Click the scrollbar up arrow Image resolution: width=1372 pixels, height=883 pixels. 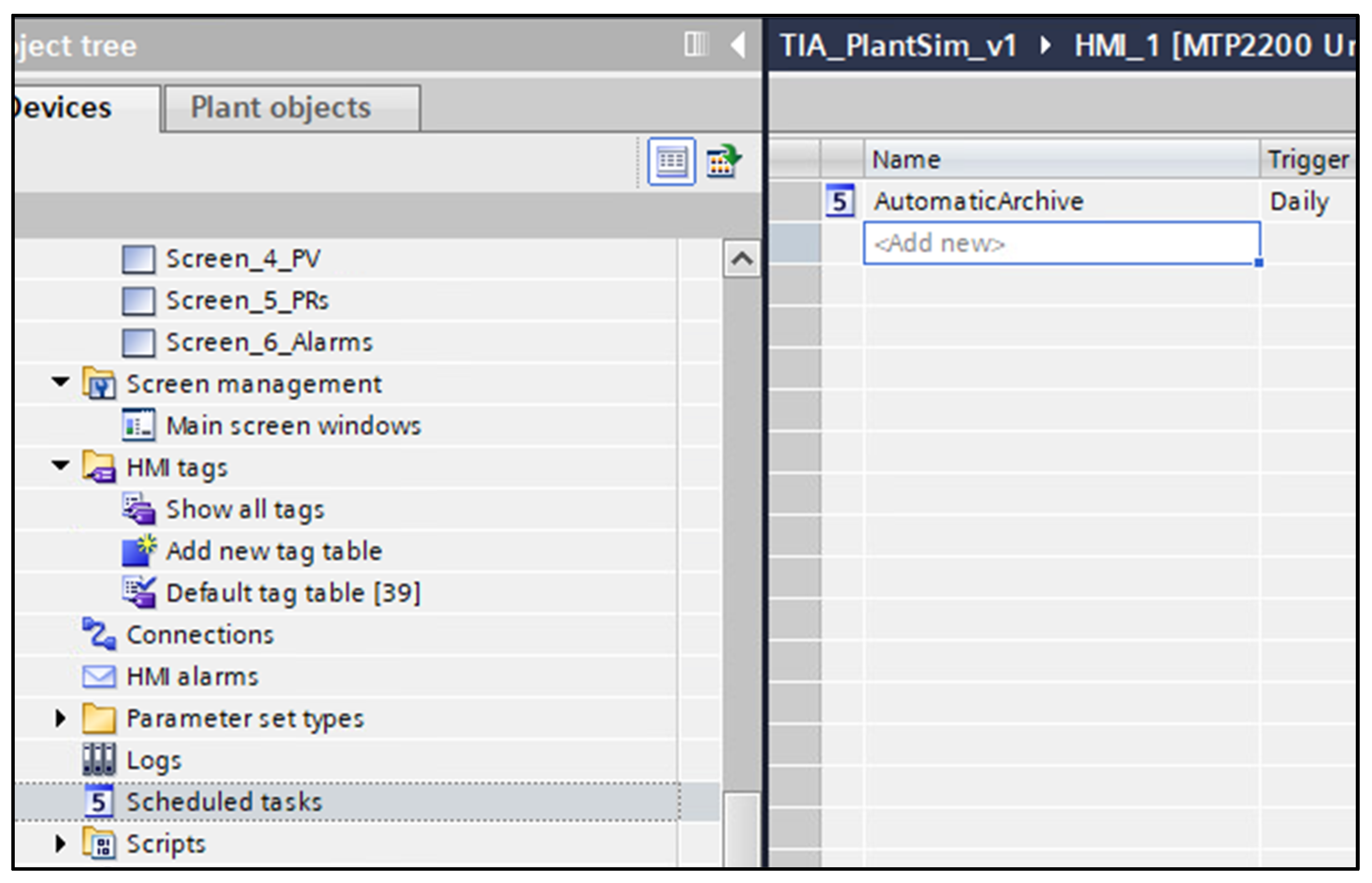click(x=742, y=259)
